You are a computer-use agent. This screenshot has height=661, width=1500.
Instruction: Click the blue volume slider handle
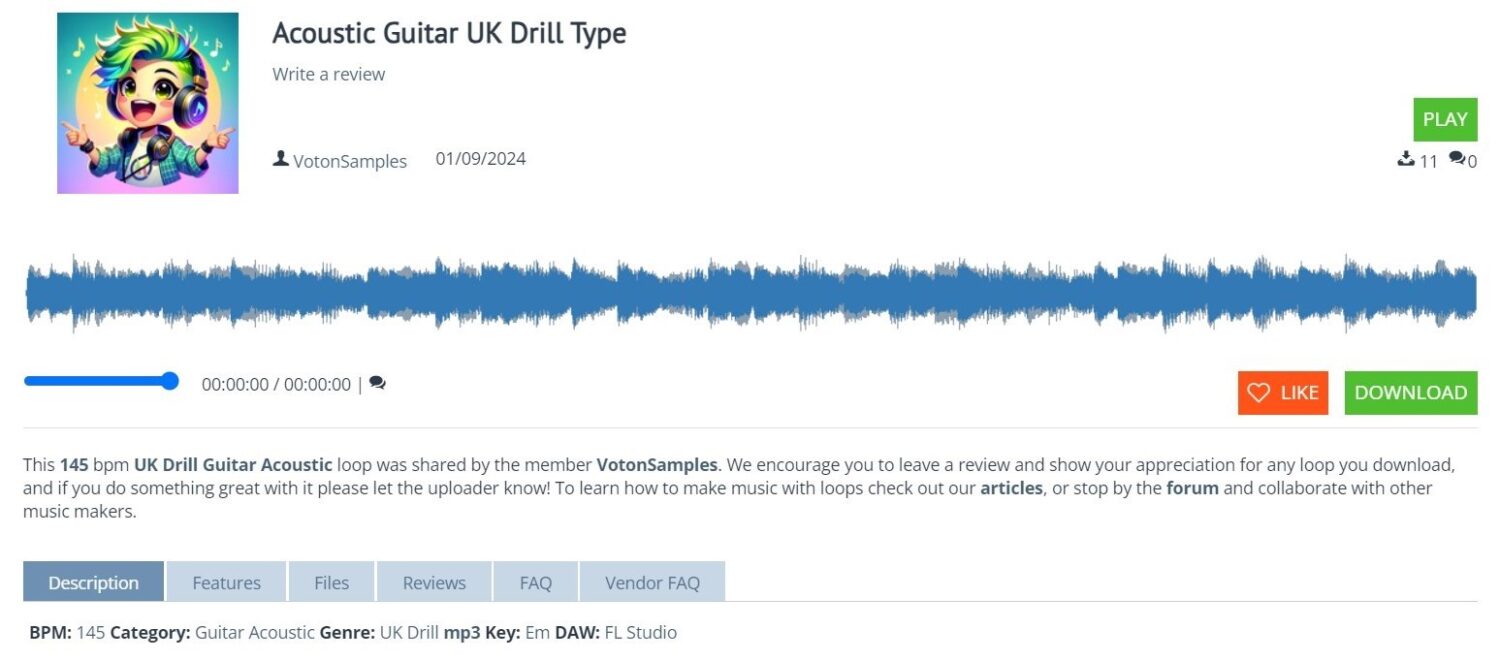tap(170, 381)
